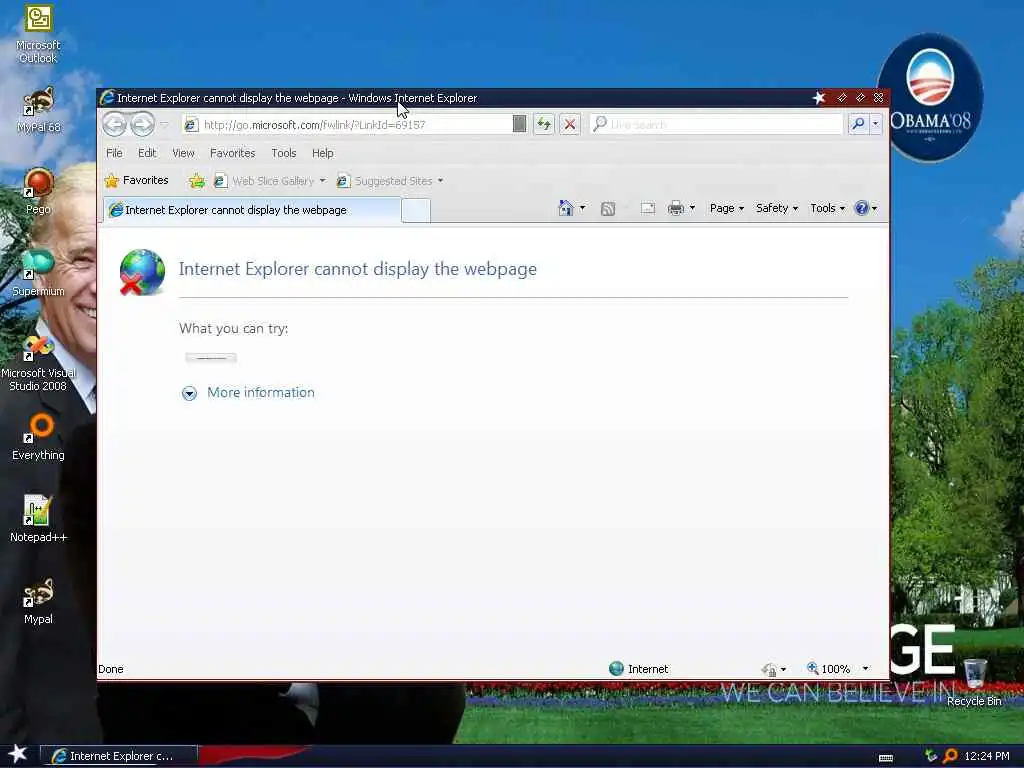This screenshot has width=1024, height=768.
Task: Click the blue Help question icon
Action: pos(861,208)
